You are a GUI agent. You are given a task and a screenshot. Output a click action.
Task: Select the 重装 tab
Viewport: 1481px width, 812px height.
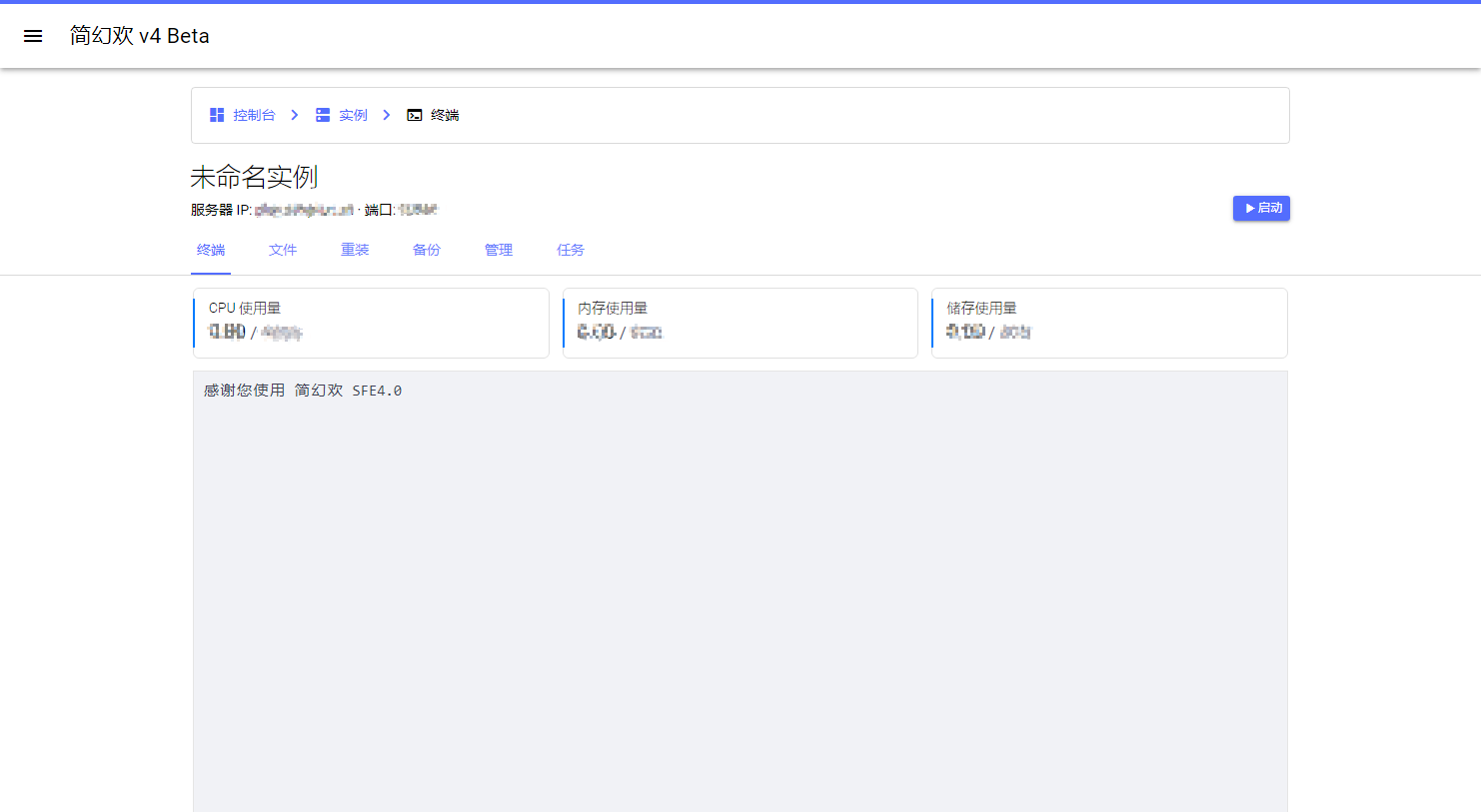coord(355,250)
